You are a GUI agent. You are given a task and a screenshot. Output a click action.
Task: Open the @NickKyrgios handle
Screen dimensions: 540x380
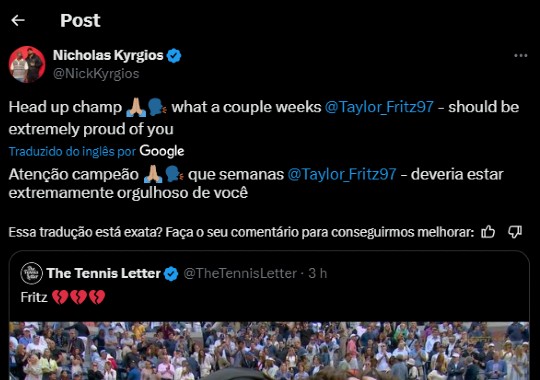pyautogui.click(x=96, y=74)
